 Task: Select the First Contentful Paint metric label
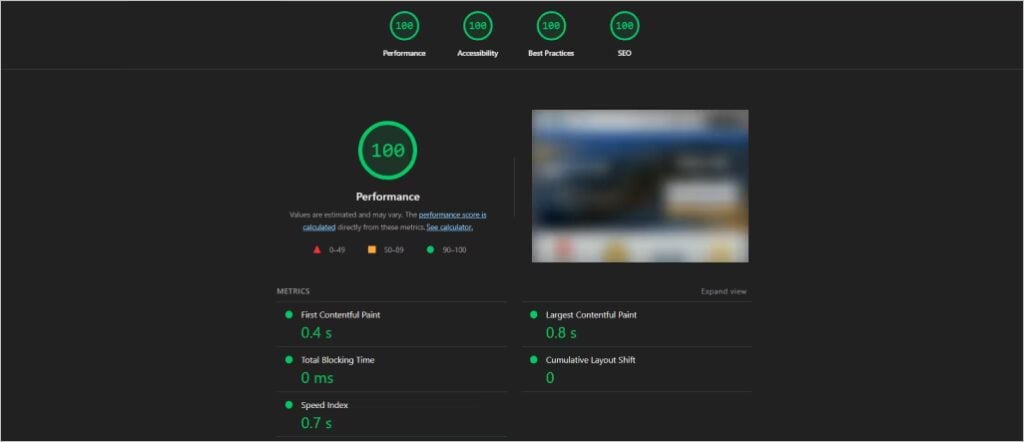[x=340, y=315]
